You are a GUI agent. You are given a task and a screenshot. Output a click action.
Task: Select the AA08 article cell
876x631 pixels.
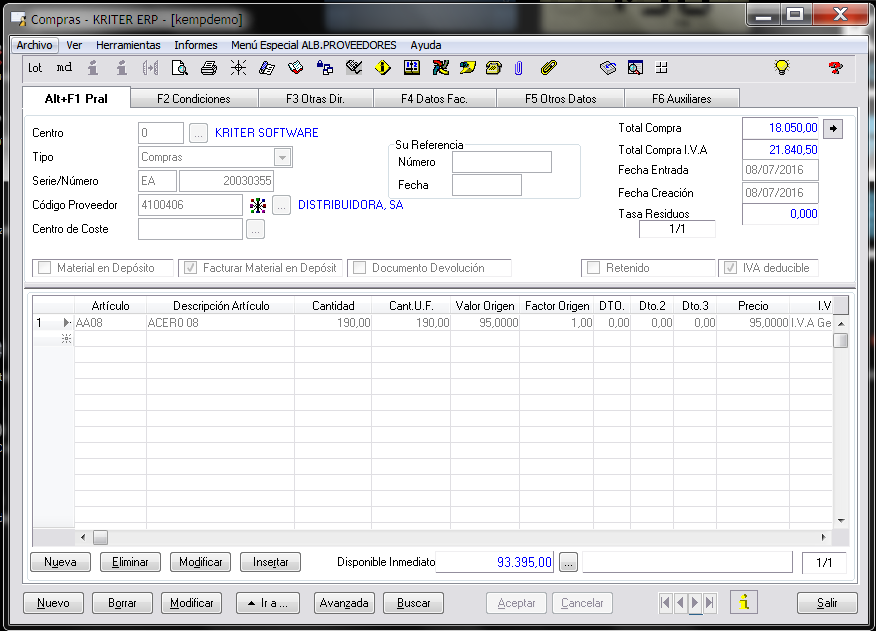(110, 323)
